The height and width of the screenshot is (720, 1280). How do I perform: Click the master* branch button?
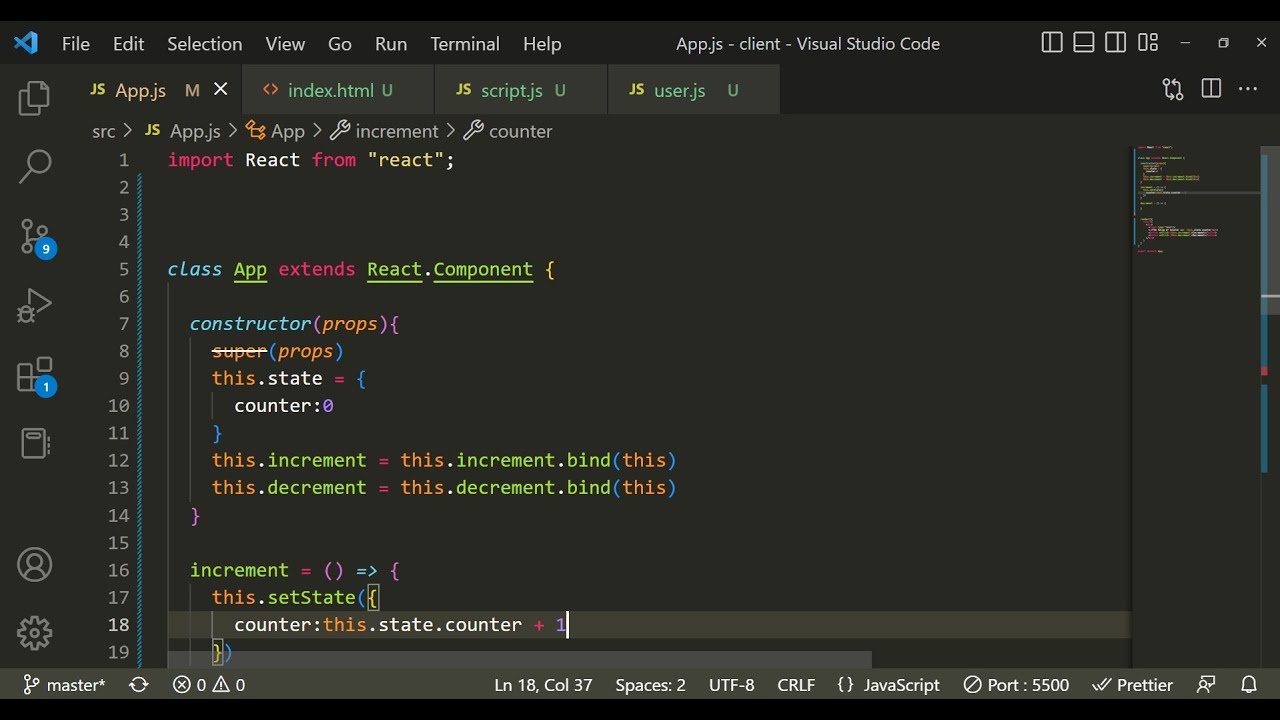(x=65, y=685)
